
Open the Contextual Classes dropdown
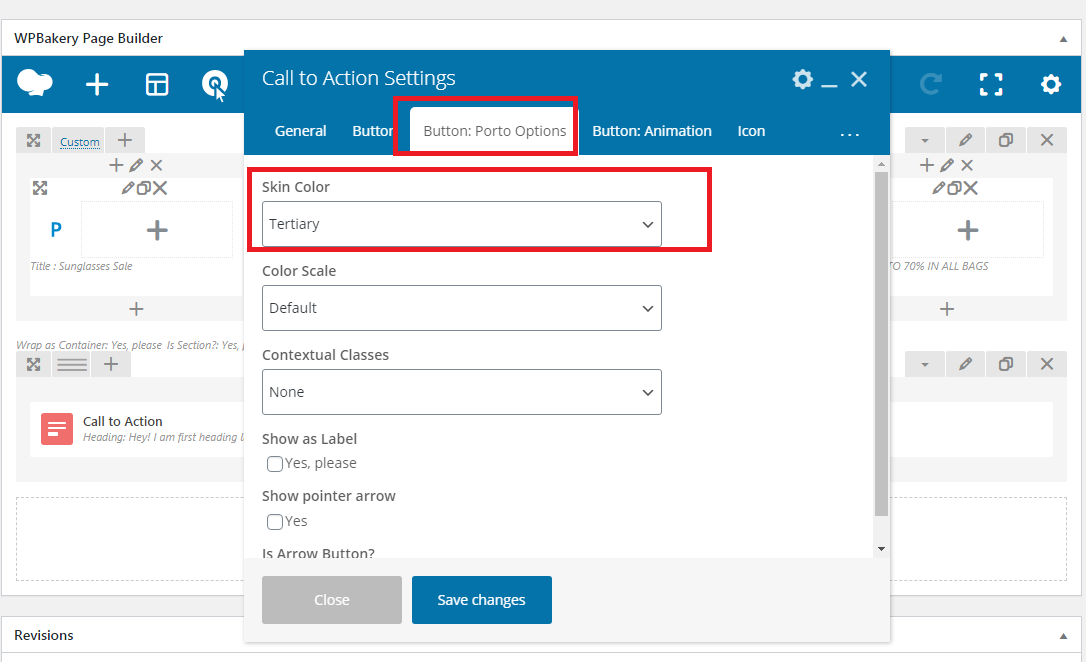tap(461, 392)
